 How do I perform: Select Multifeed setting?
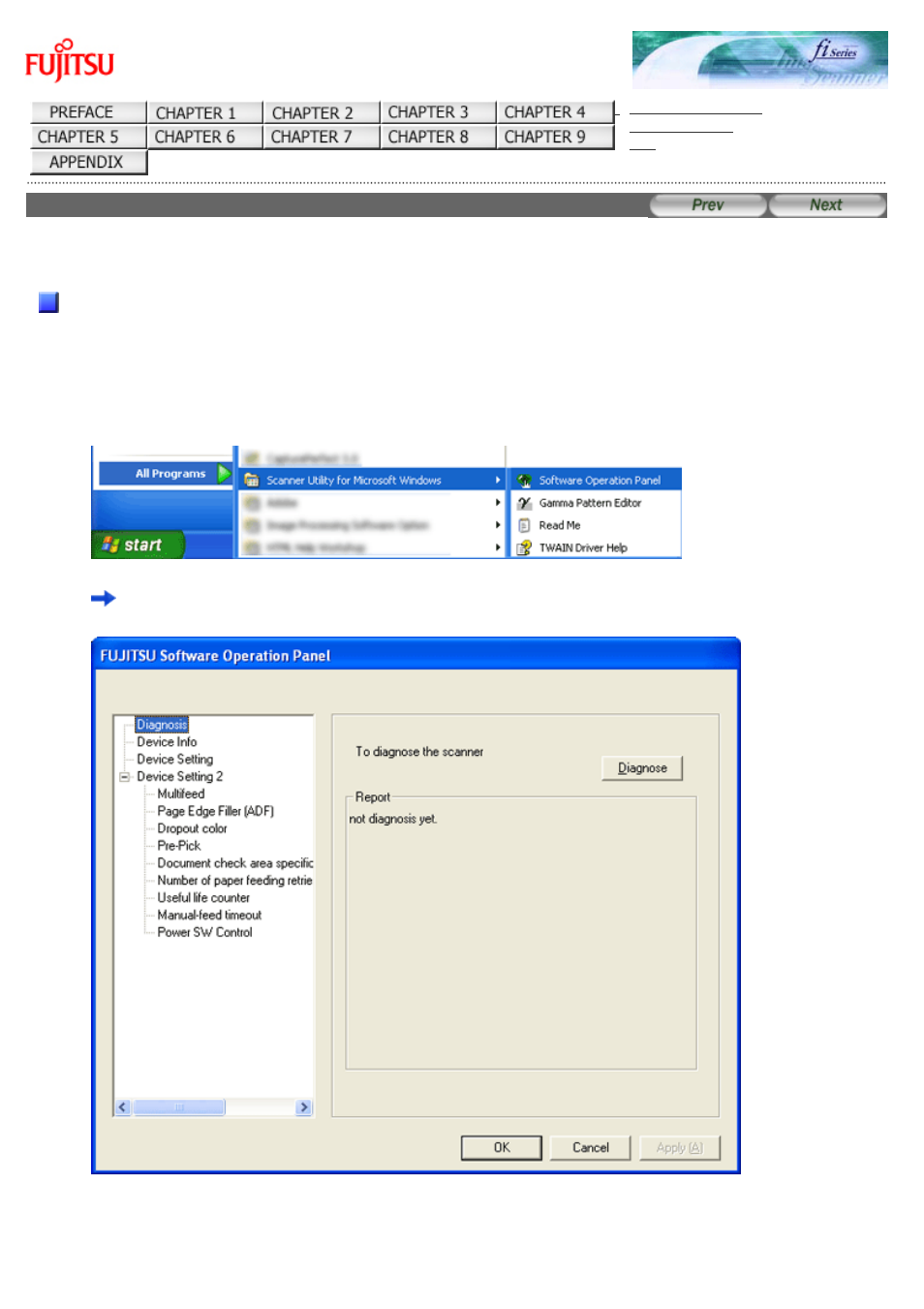tap(181, 795)
